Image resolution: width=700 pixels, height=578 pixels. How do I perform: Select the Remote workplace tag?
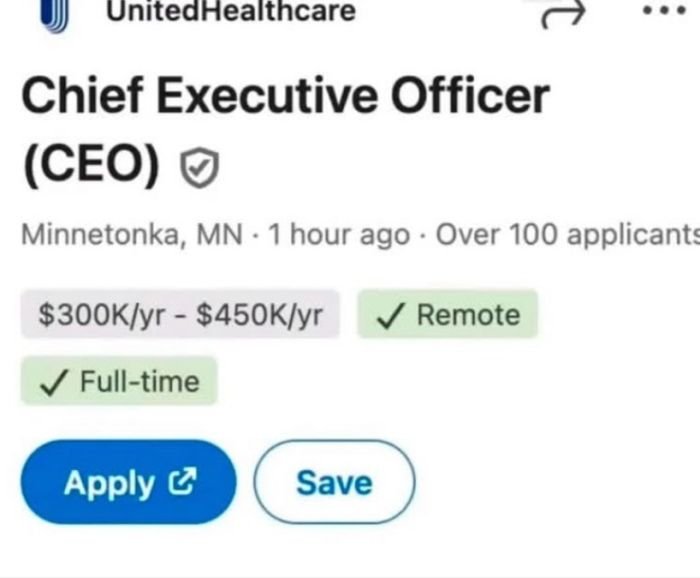(447, 315)
